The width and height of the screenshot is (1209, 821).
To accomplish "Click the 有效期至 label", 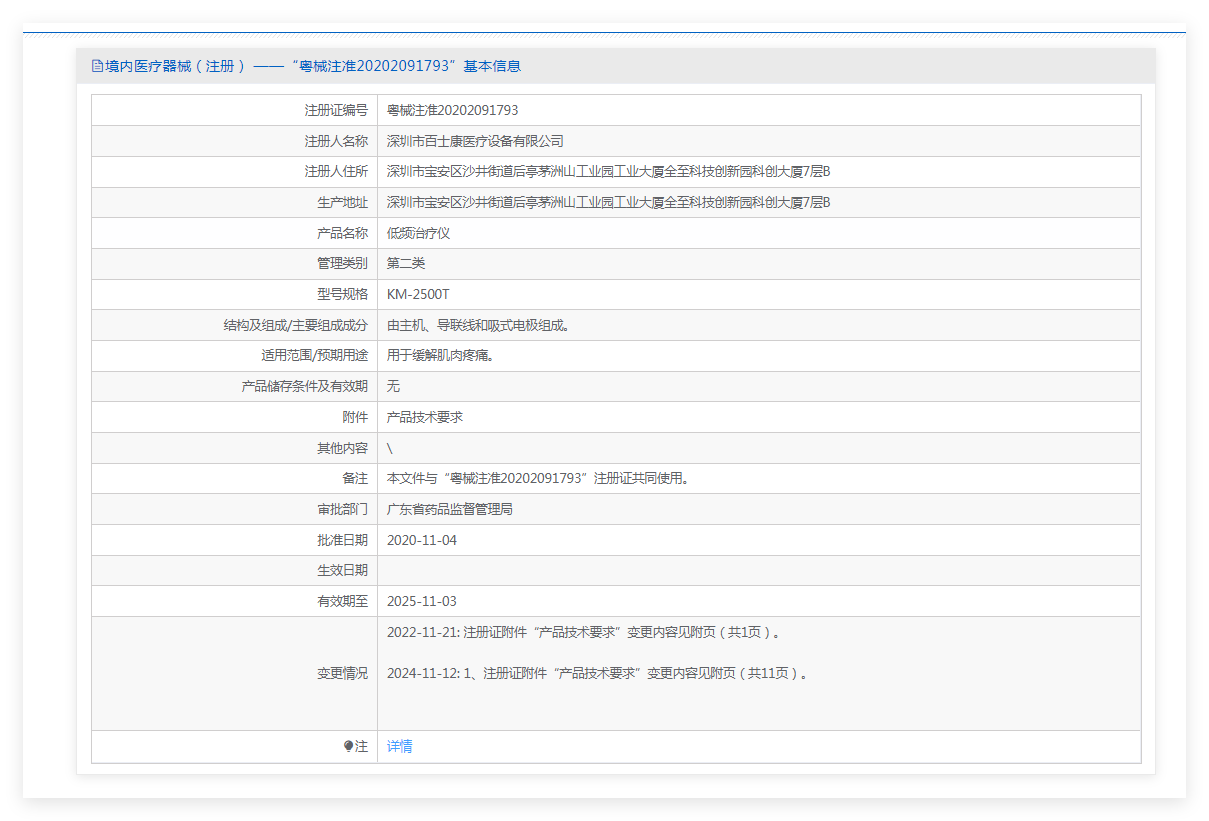I will tap(343, 601).
